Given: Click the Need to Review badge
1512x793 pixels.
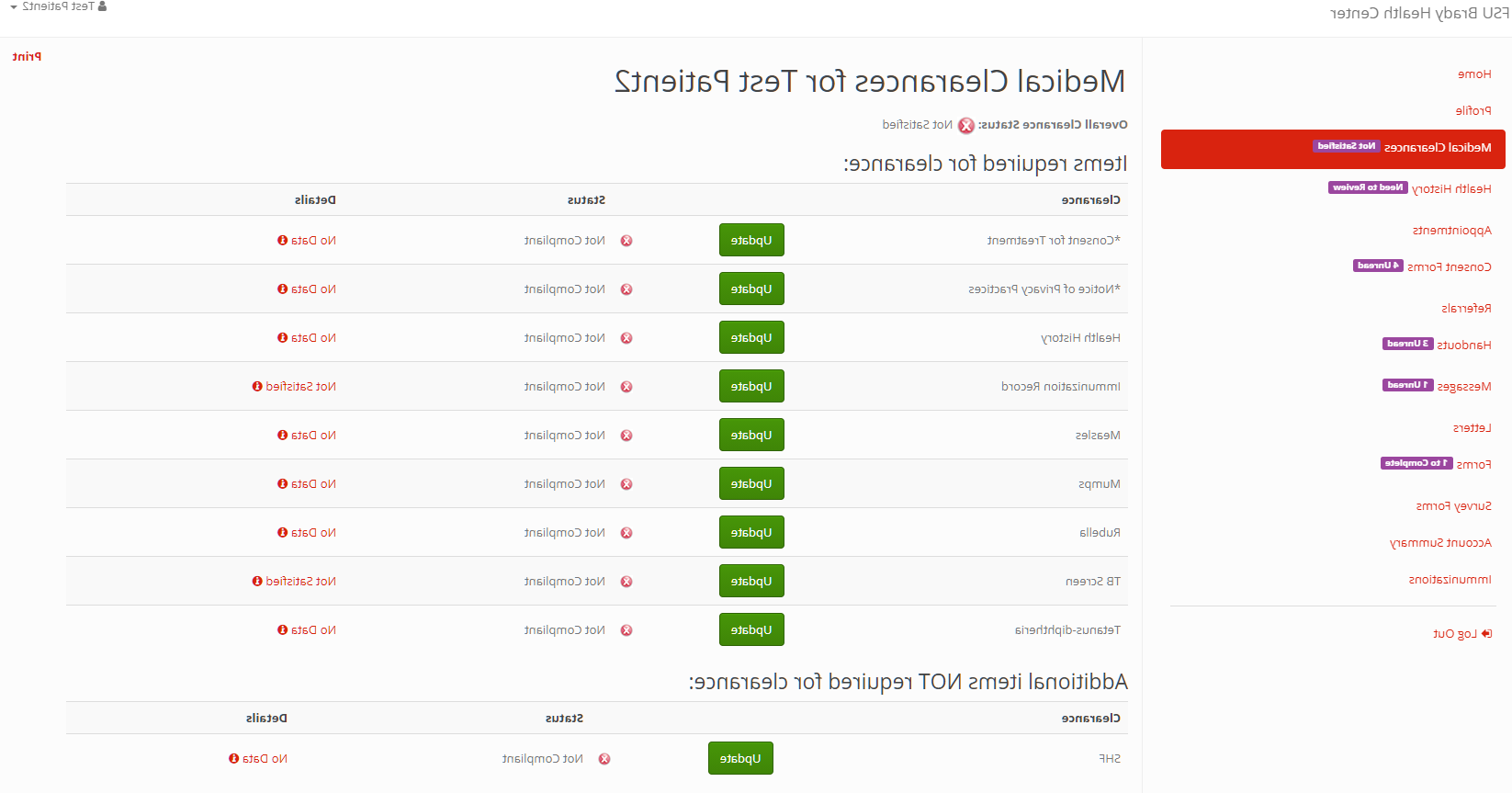Looking at the screenshot, I should click(x=1368, y=187).
